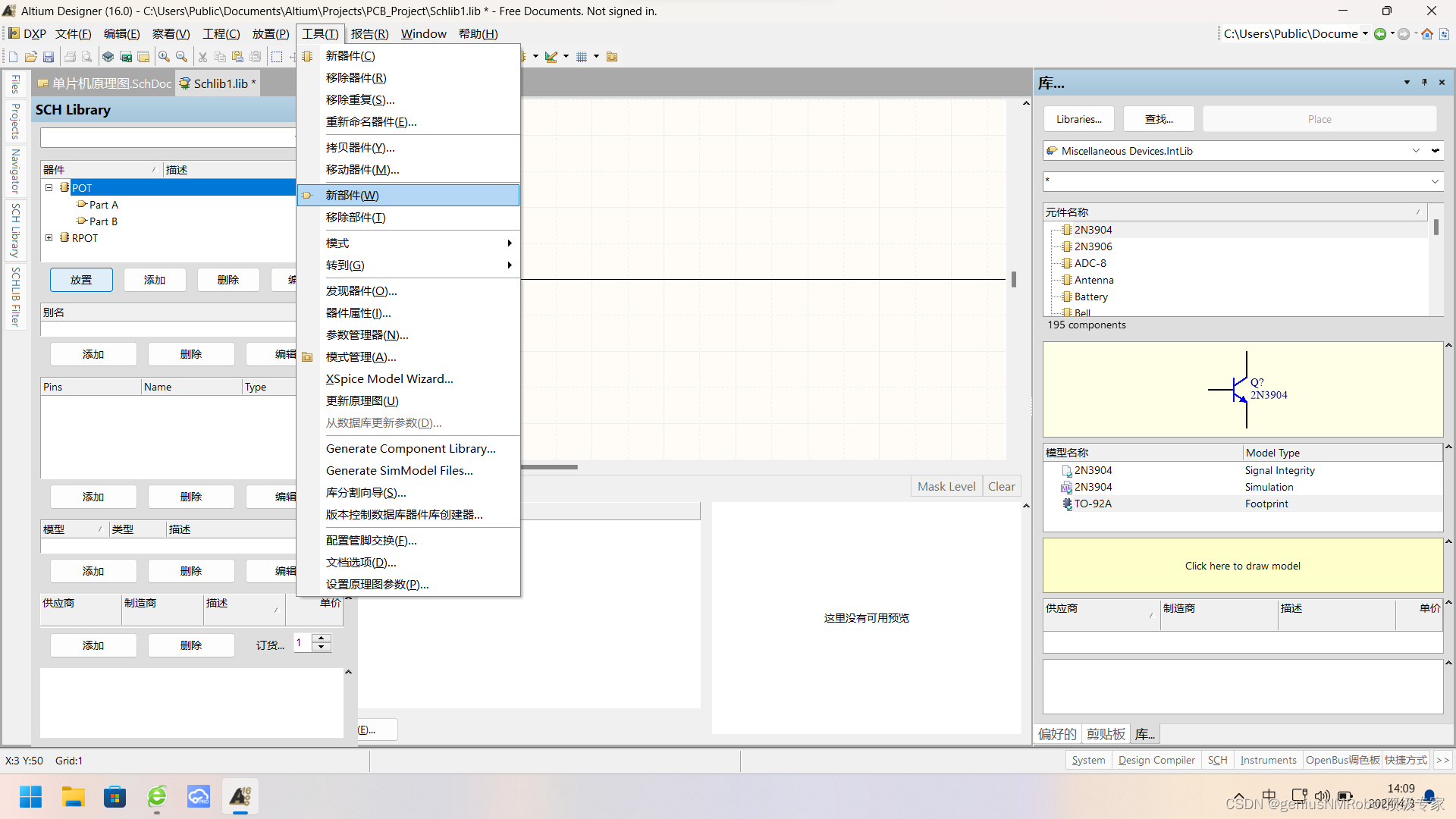Open the Miscellaneous Devices.IntLib dropdown
Viewport: 1456px width, 819px height.
(1417, 150)
